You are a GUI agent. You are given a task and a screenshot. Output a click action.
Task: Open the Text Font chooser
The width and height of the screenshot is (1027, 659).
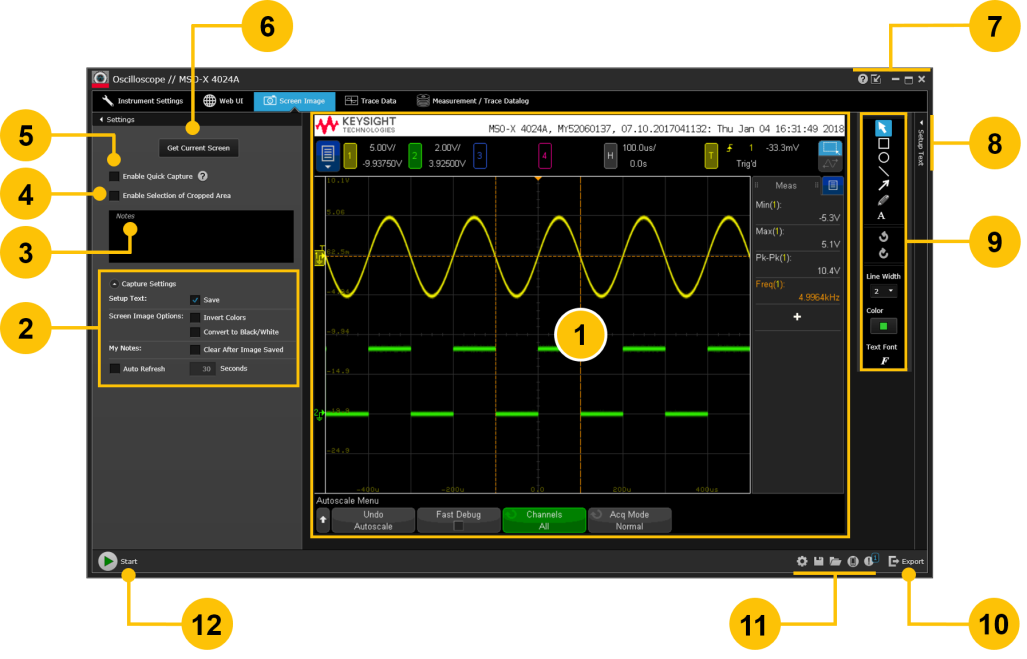(883, 360)
